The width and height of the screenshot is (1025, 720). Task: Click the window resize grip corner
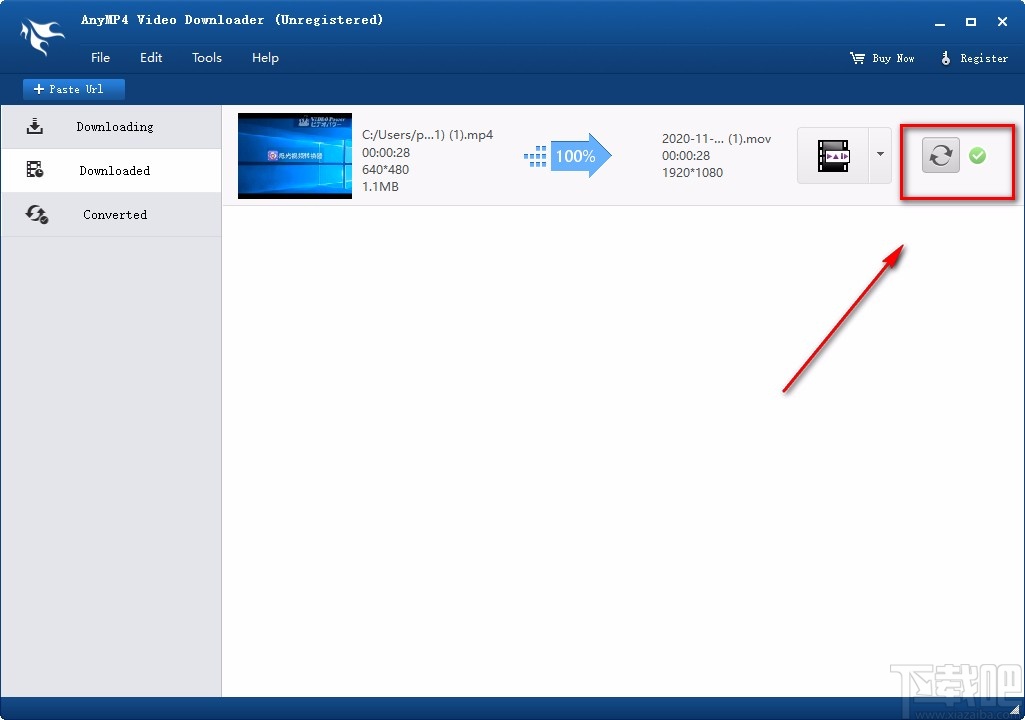tap(1015, 710)
